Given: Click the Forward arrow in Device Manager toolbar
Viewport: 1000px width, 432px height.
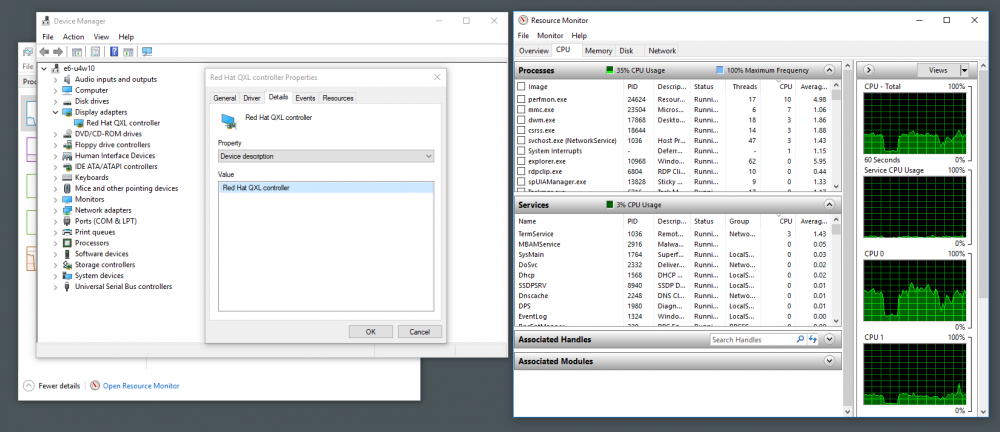Looking at the screenshot, I should click(x=58, y=52).
